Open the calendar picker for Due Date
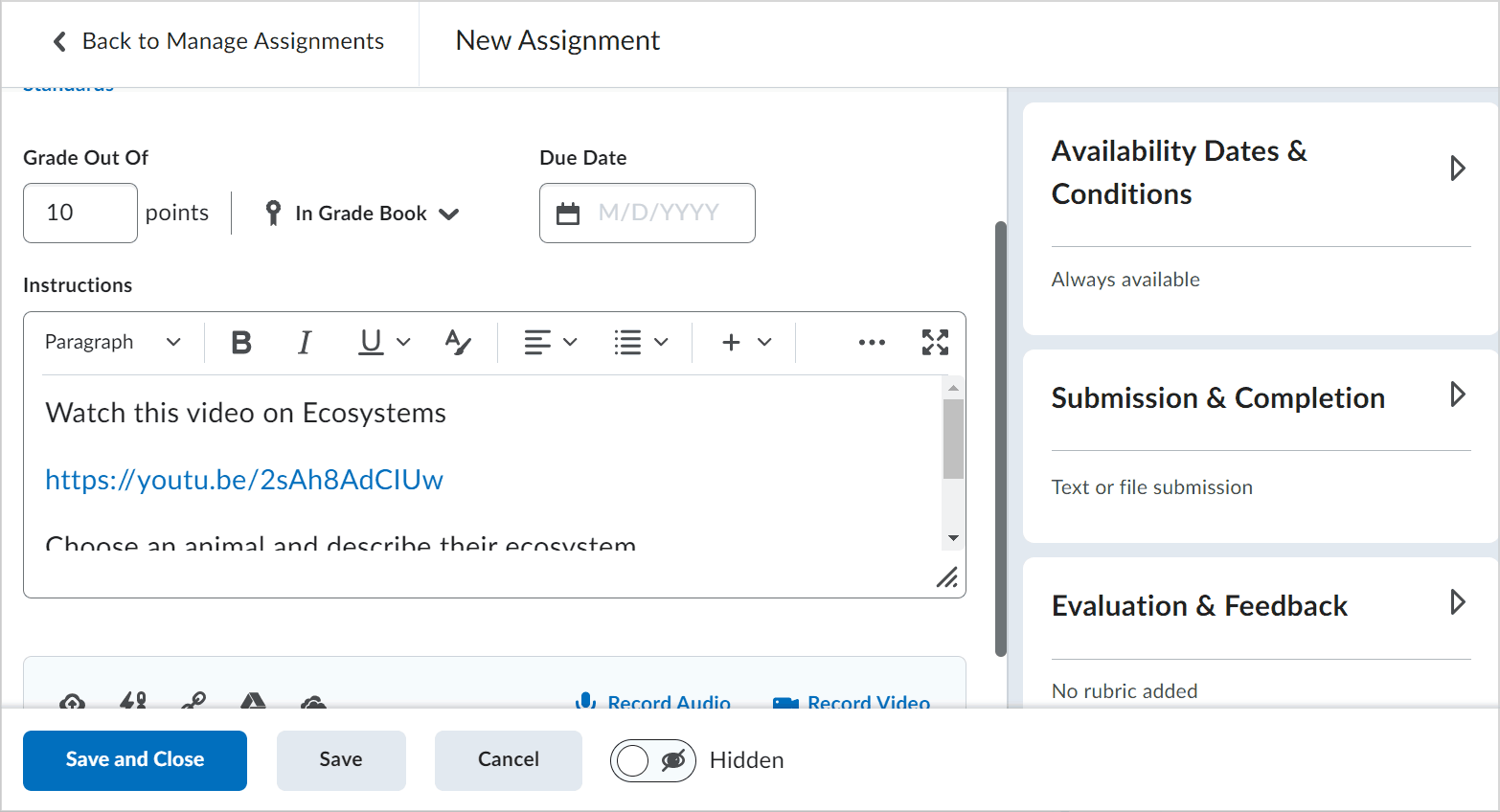1500x812 pixels. point(569,213)
